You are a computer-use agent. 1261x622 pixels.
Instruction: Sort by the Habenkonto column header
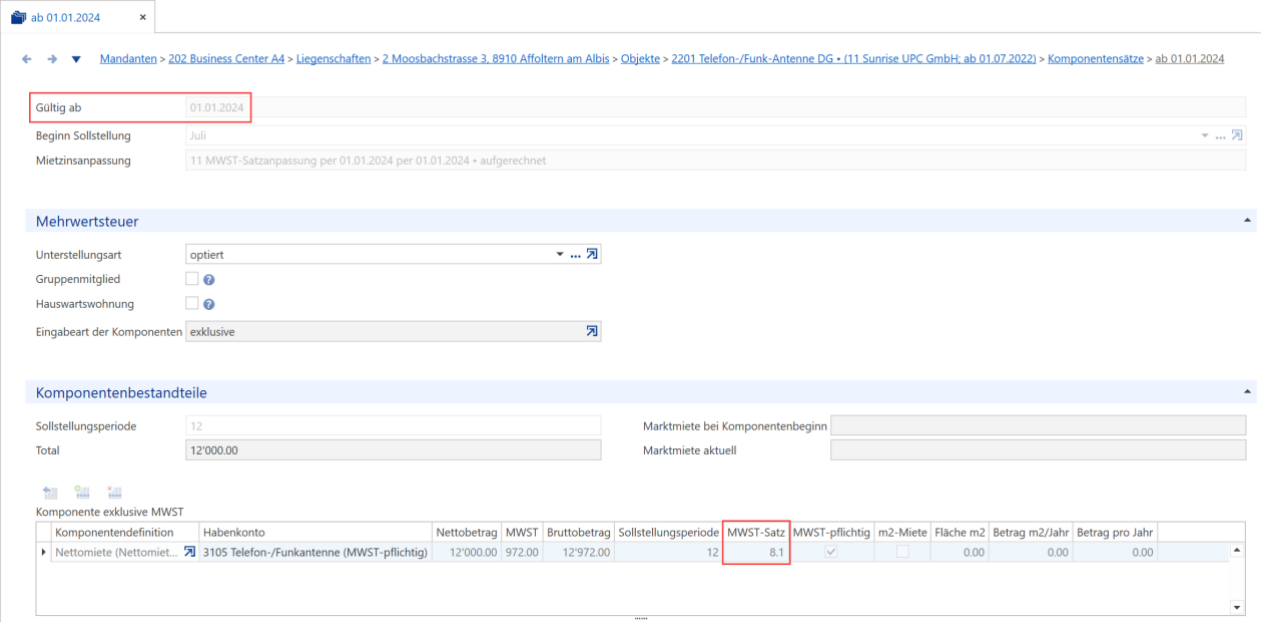click(315, 532)
